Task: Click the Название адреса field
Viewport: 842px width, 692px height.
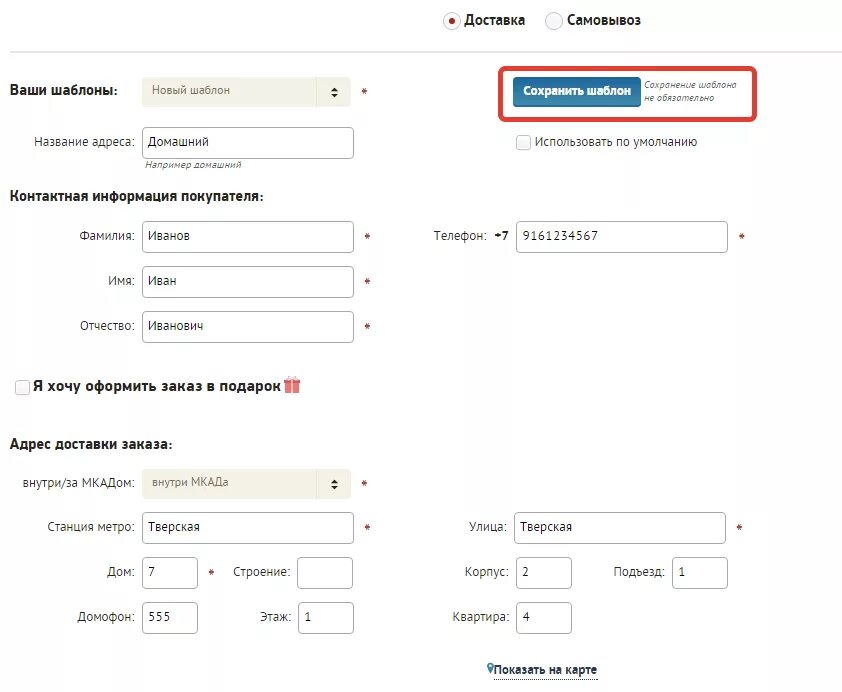Action: [x=248, y=143]
